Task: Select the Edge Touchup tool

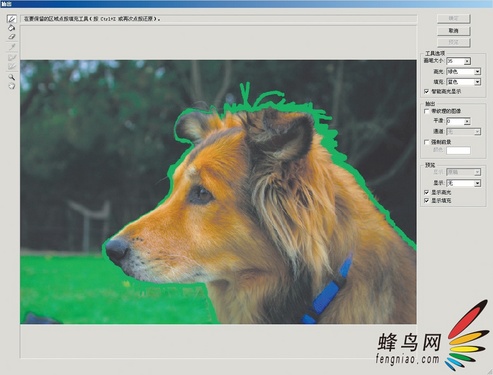Action: click(12, 66)
